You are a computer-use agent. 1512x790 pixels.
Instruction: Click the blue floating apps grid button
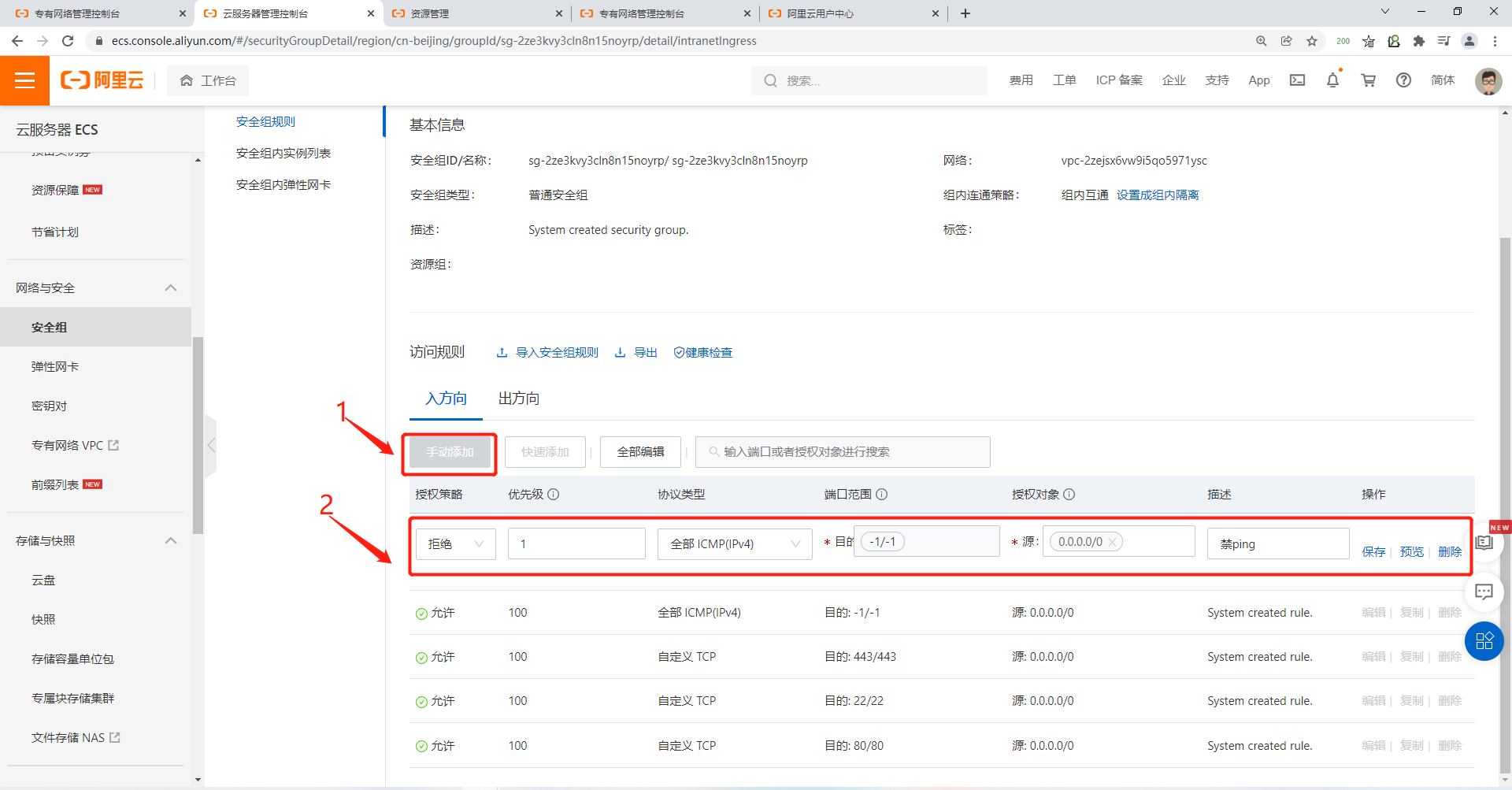1484,641
